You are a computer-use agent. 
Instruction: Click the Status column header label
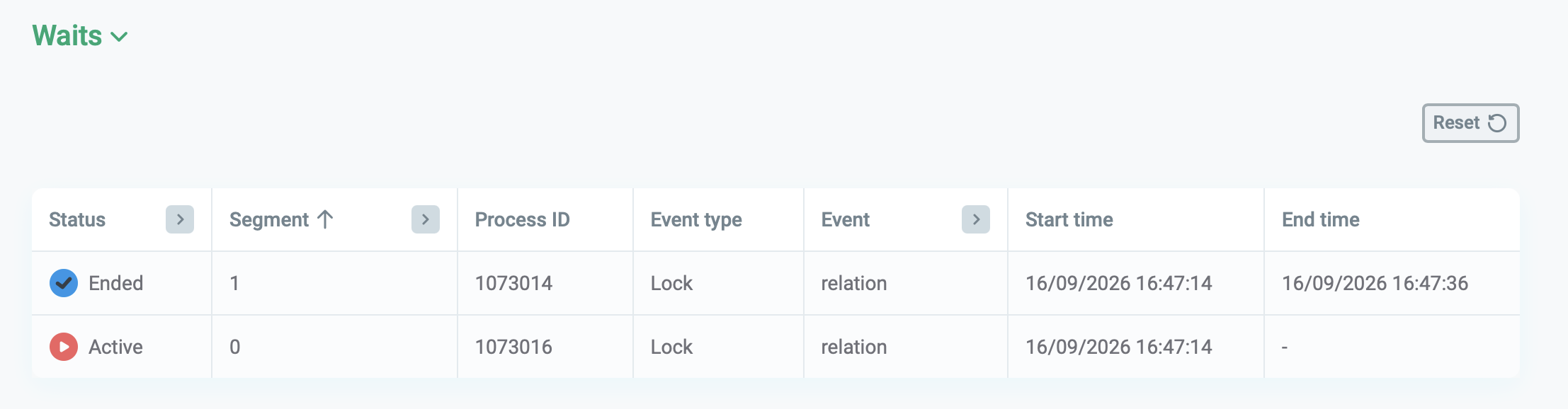point(77,219)
